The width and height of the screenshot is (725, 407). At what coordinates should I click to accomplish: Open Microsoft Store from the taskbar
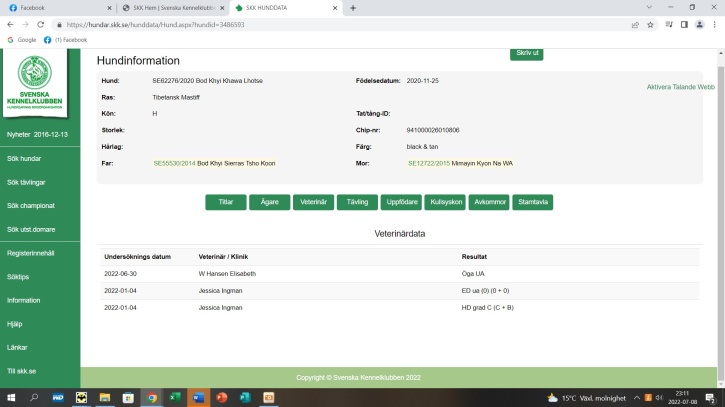[x=128, y=398]
